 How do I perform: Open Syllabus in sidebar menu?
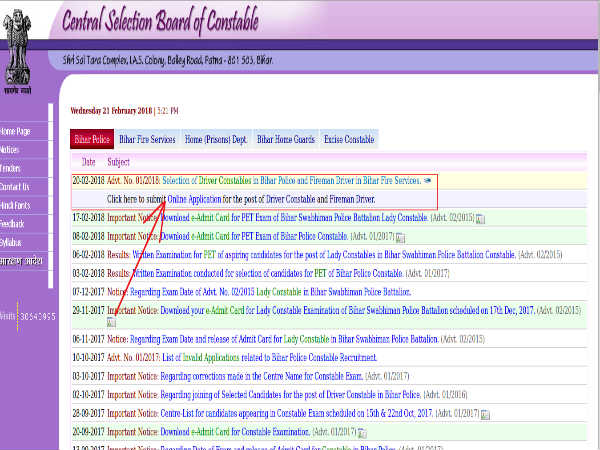(x=11, y=243)
